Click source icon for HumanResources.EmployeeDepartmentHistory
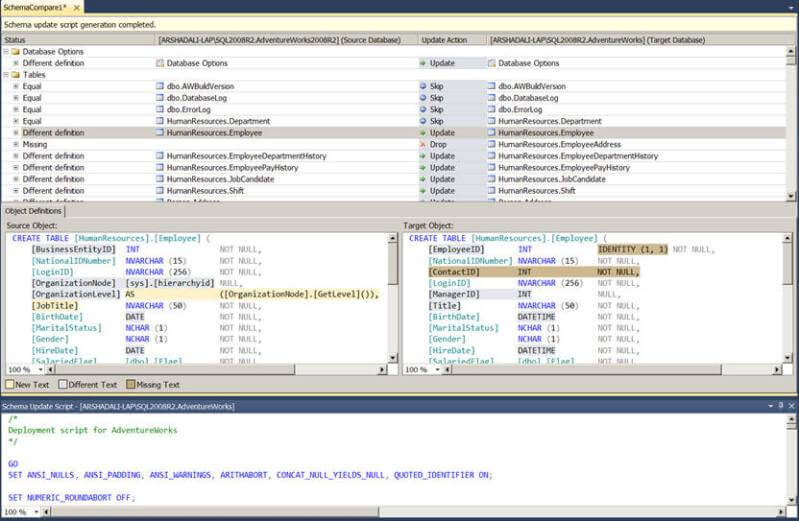This screenshot has height=521, width=799. click(x=160, y=155)
